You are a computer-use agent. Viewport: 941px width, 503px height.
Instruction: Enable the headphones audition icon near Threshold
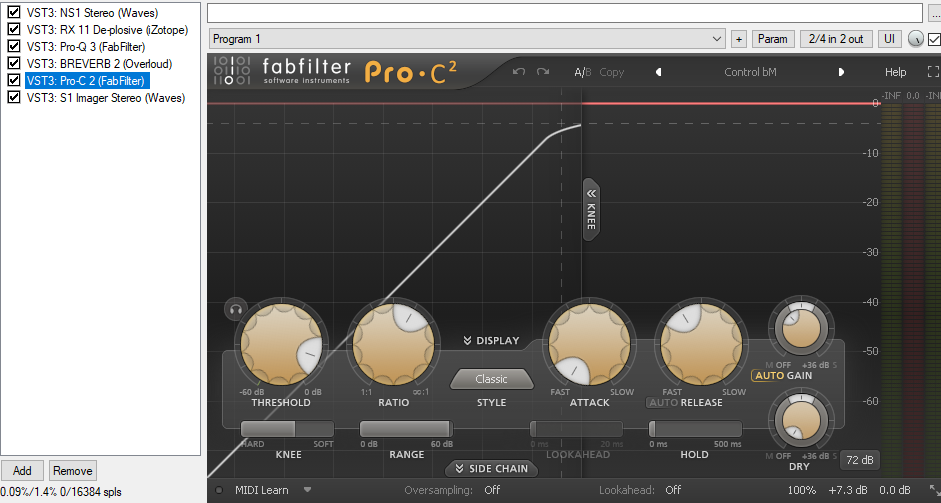[x=235, y=310]
